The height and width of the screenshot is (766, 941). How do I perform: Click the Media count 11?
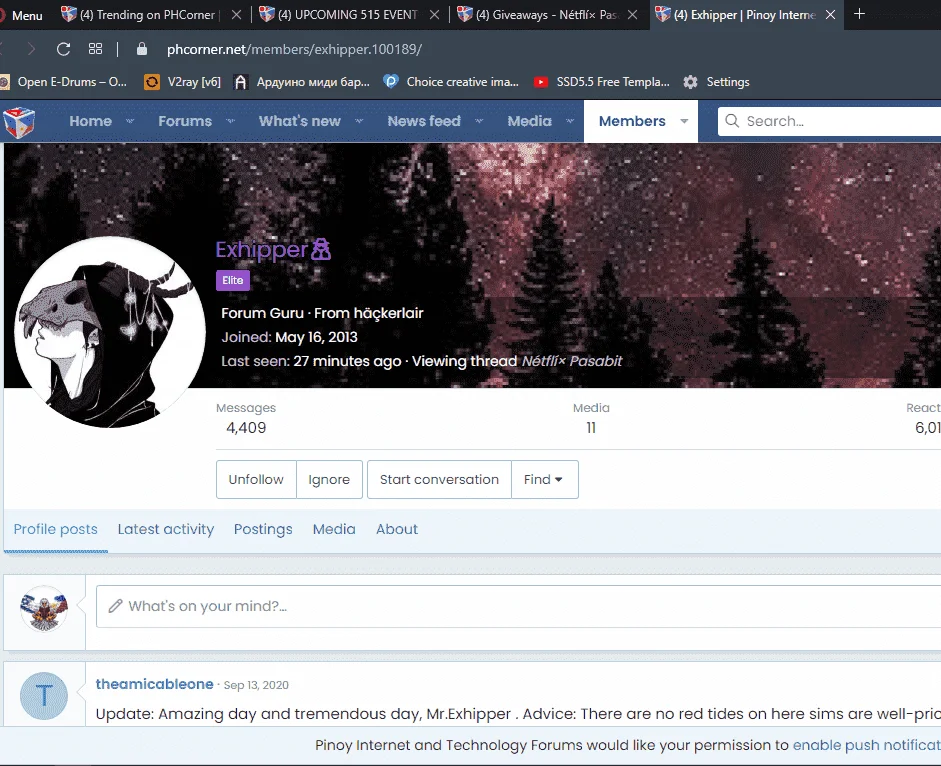point(591,427)
